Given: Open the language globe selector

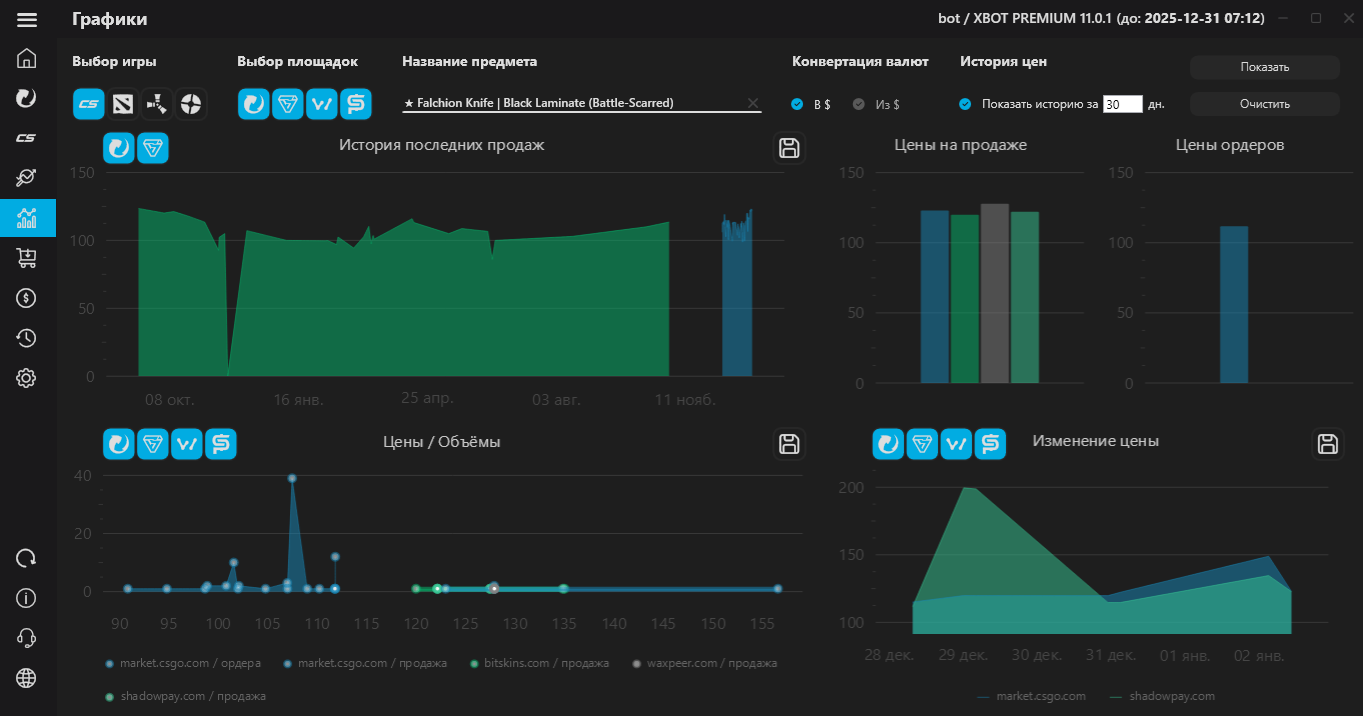Looking at the screenshot, I should pyautogui.click(x=27, y=678).
